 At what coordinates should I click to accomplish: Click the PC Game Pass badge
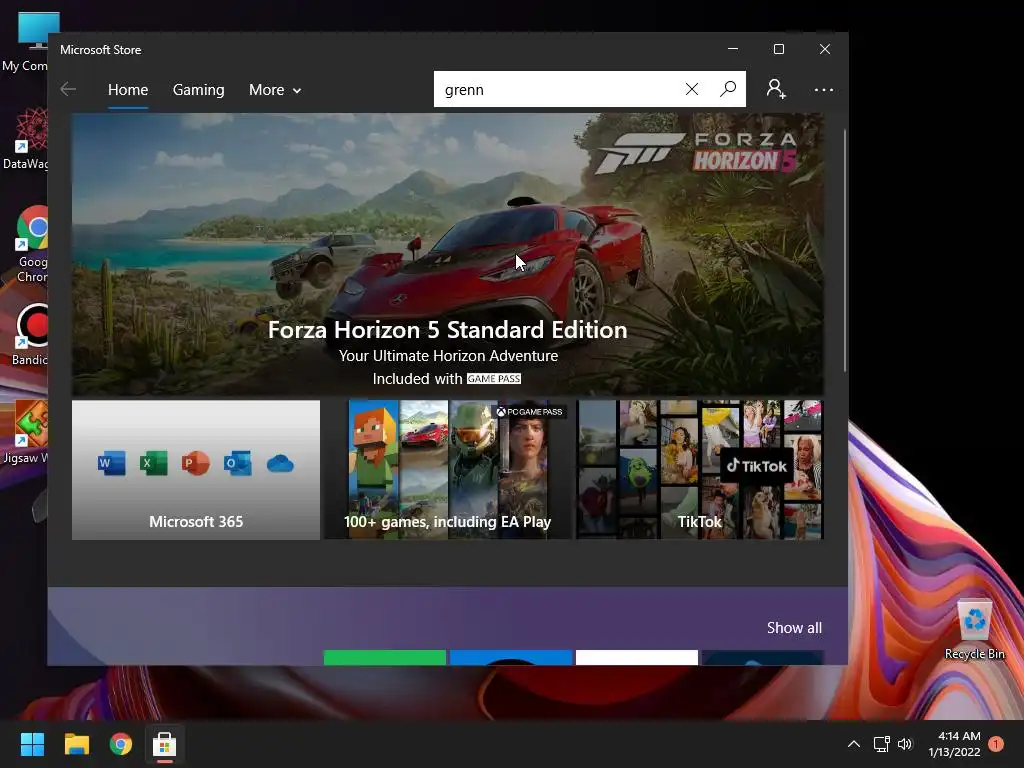[x=528, y=411]
